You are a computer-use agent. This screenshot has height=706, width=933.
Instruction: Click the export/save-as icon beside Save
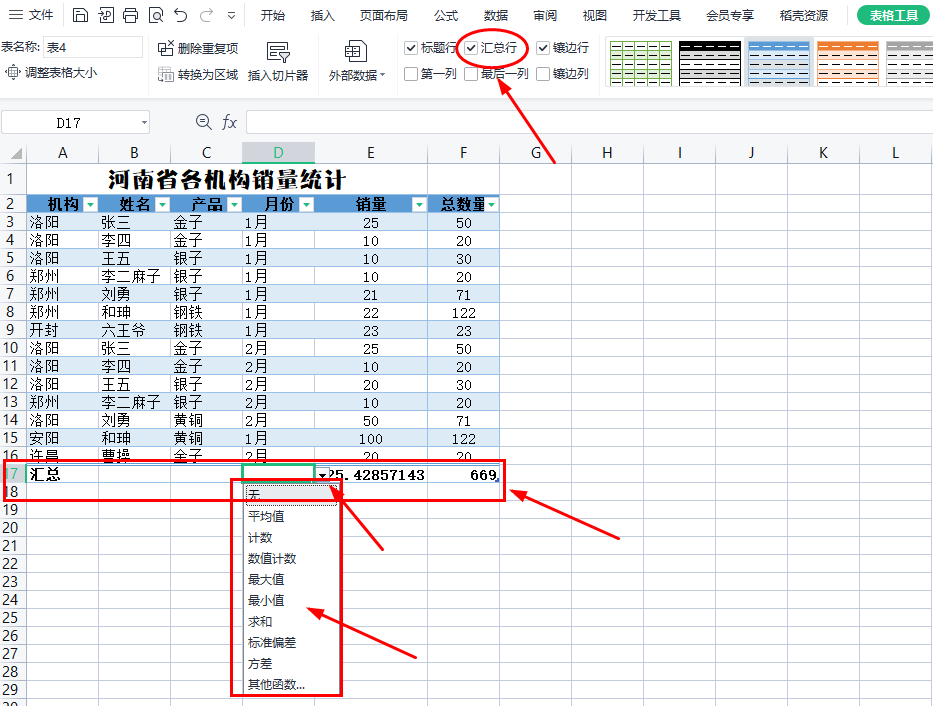click(105, 15)
